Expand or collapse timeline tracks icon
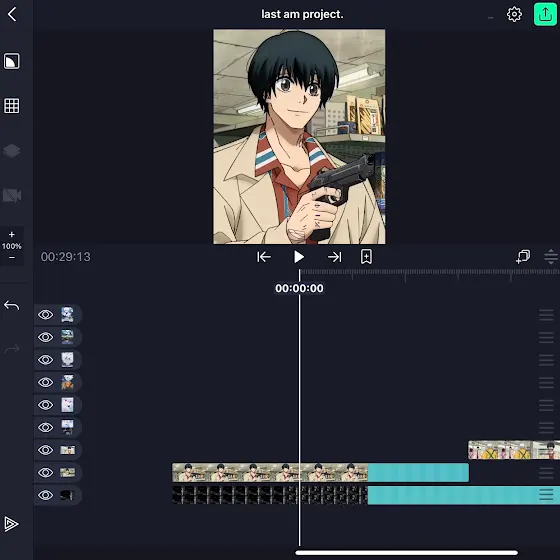Screen dimensions: 560x560 551,256
